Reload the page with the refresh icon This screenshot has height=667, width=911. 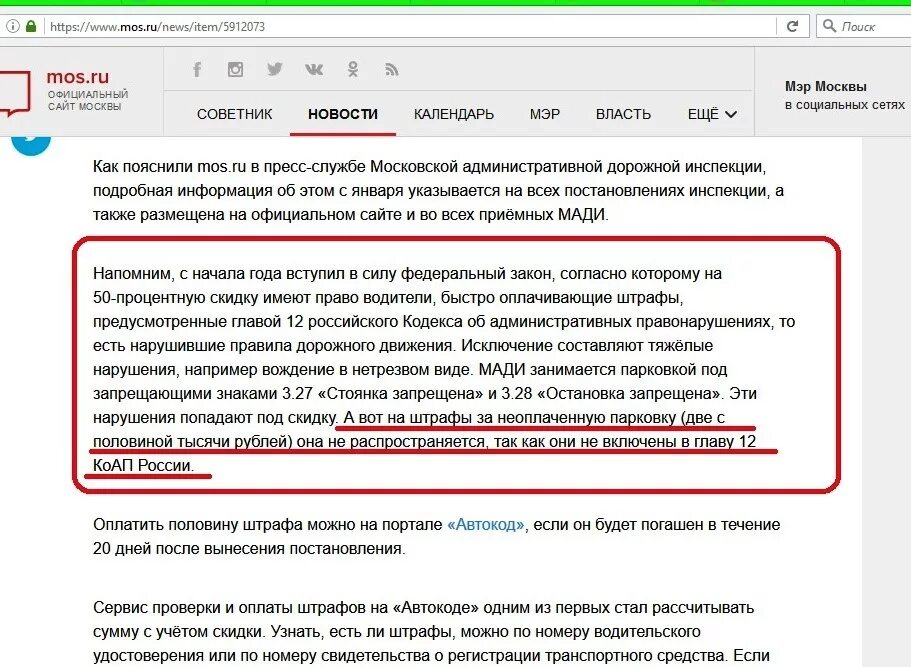pyautogui.click(x=792, y=26)
